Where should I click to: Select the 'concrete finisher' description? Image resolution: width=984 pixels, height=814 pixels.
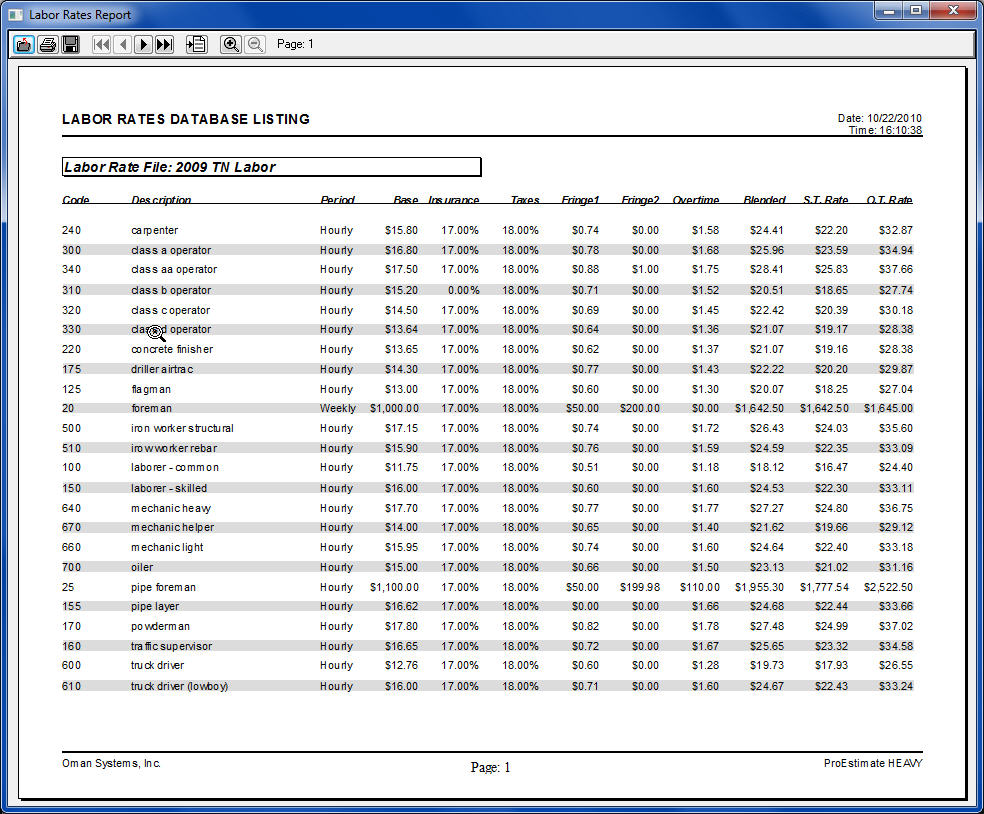(x=172, y=349)
